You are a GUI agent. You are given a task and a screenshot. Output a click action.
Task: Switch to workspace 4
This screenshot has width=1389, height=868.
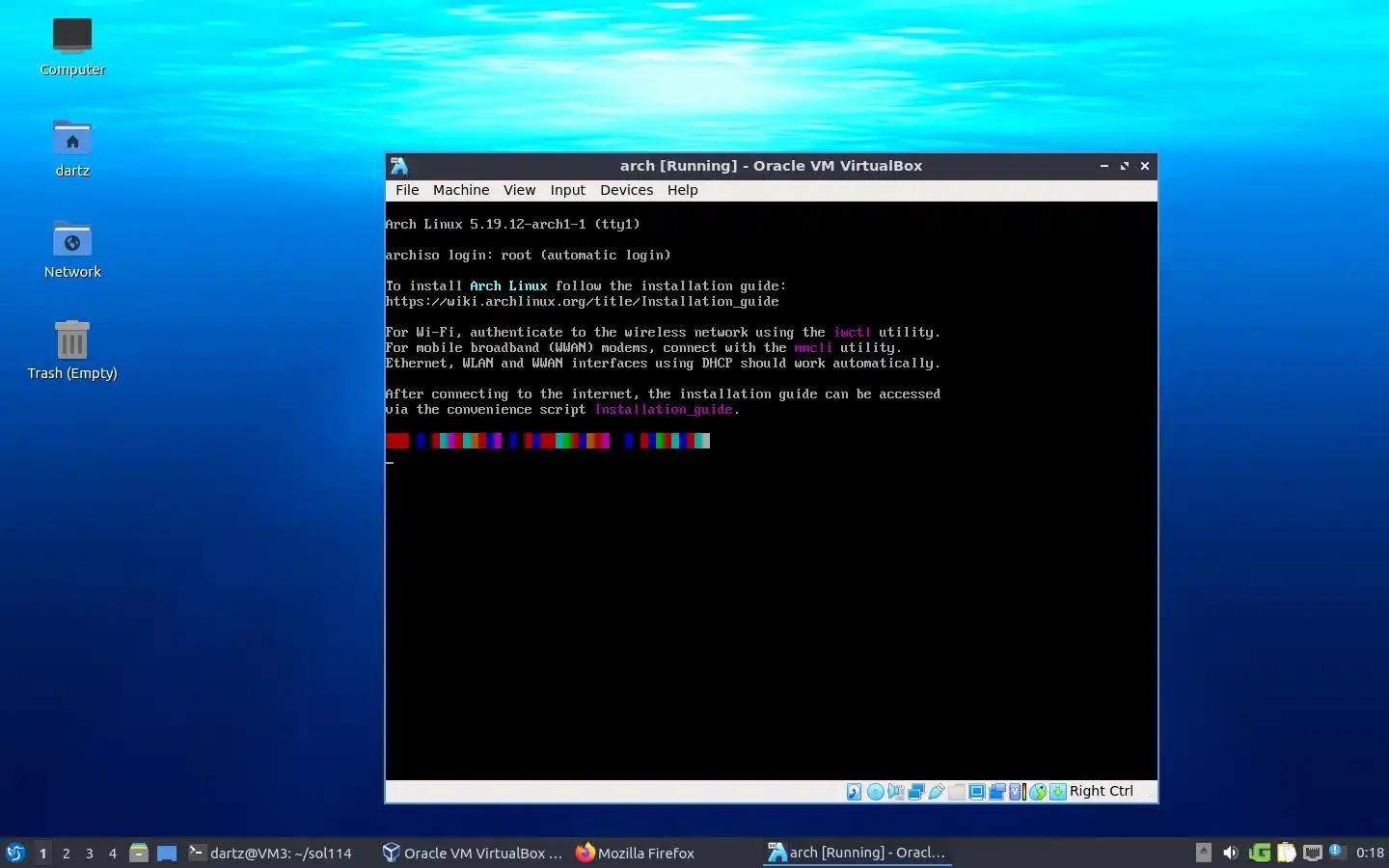tap(112, 853)
